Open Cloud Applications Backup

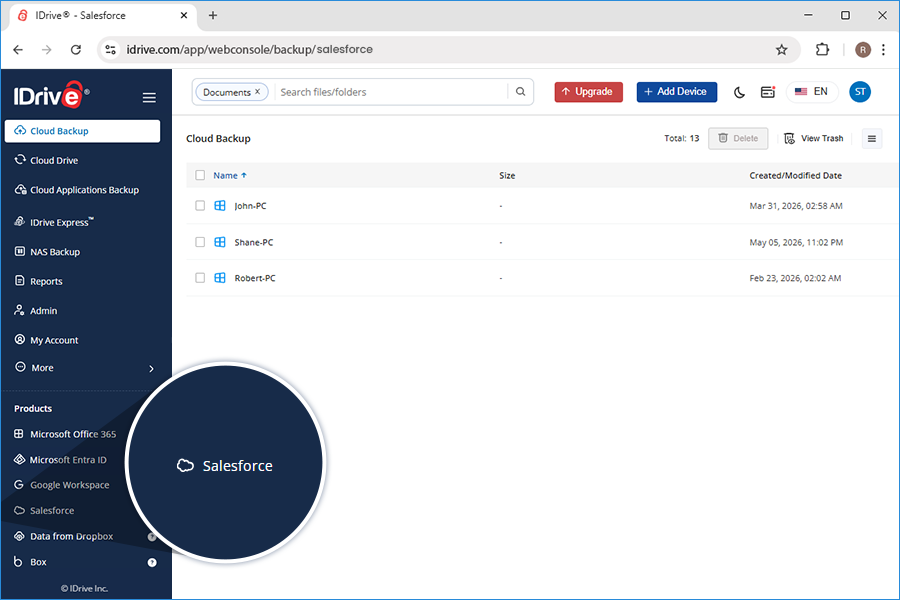(76, 189)
